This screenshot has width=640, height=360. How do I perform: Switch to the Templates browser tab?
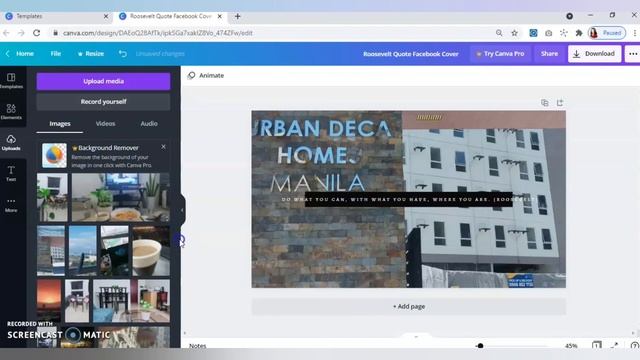coord(56,16)
